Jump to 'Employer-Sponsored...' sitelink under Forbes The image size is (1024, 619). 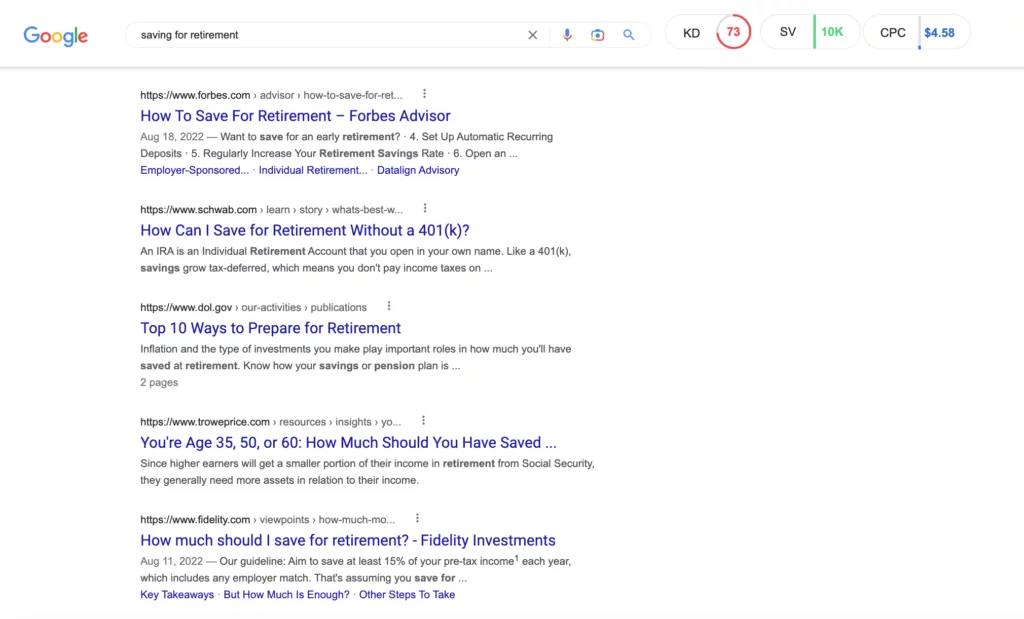(x=195, y=170)
